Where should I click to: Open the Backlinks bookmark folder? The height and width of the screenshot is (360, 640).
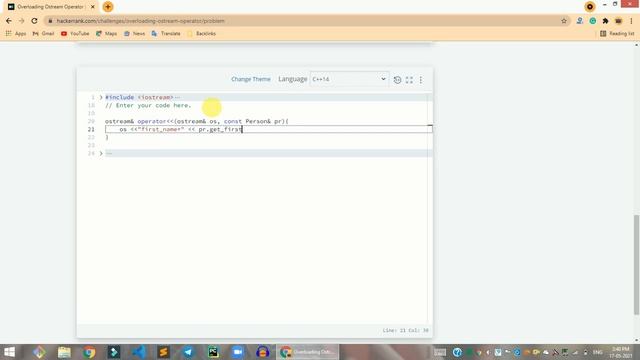(x=202, y=33)
